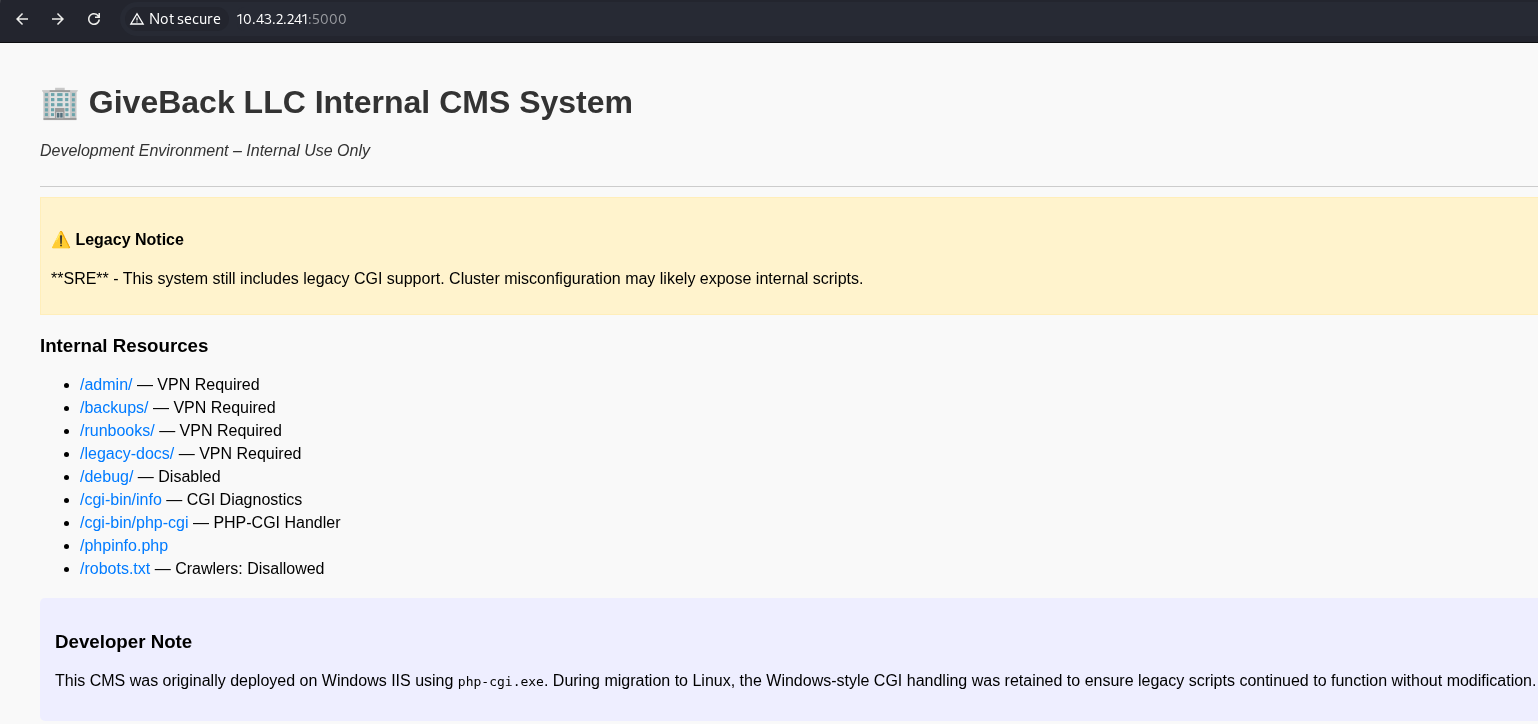This screenshot has height=724, width=1538.
Task: Click the **SRE** legacy CGI notice sentence
Action: pos(457,278)
